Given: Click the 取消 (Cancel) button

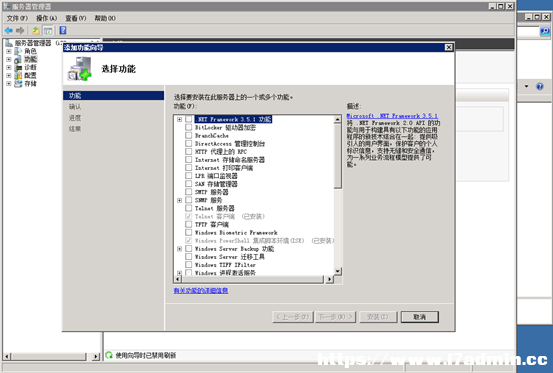Looking at the screenshot, I should point(420,317).
